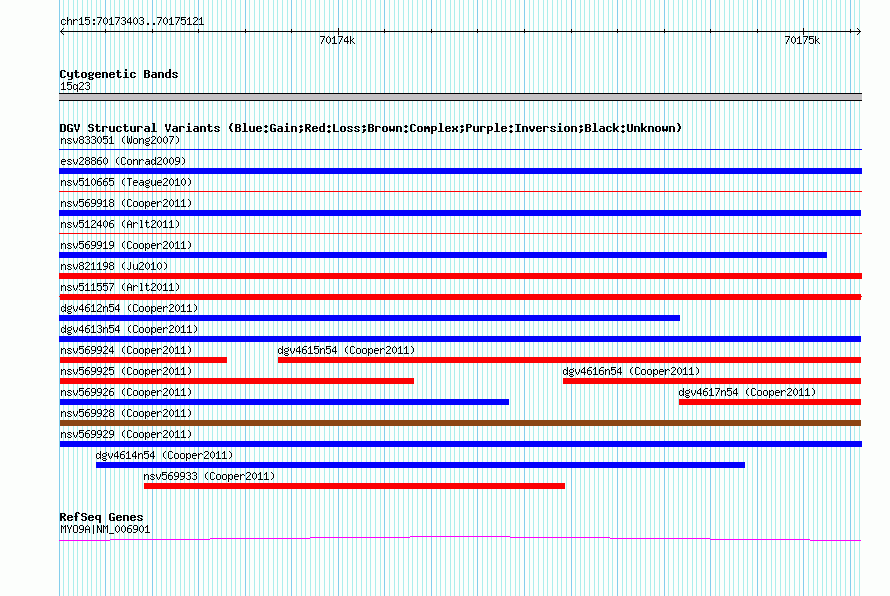Click the chr15:70173403..70175121 region label

[x=132, y=22]
